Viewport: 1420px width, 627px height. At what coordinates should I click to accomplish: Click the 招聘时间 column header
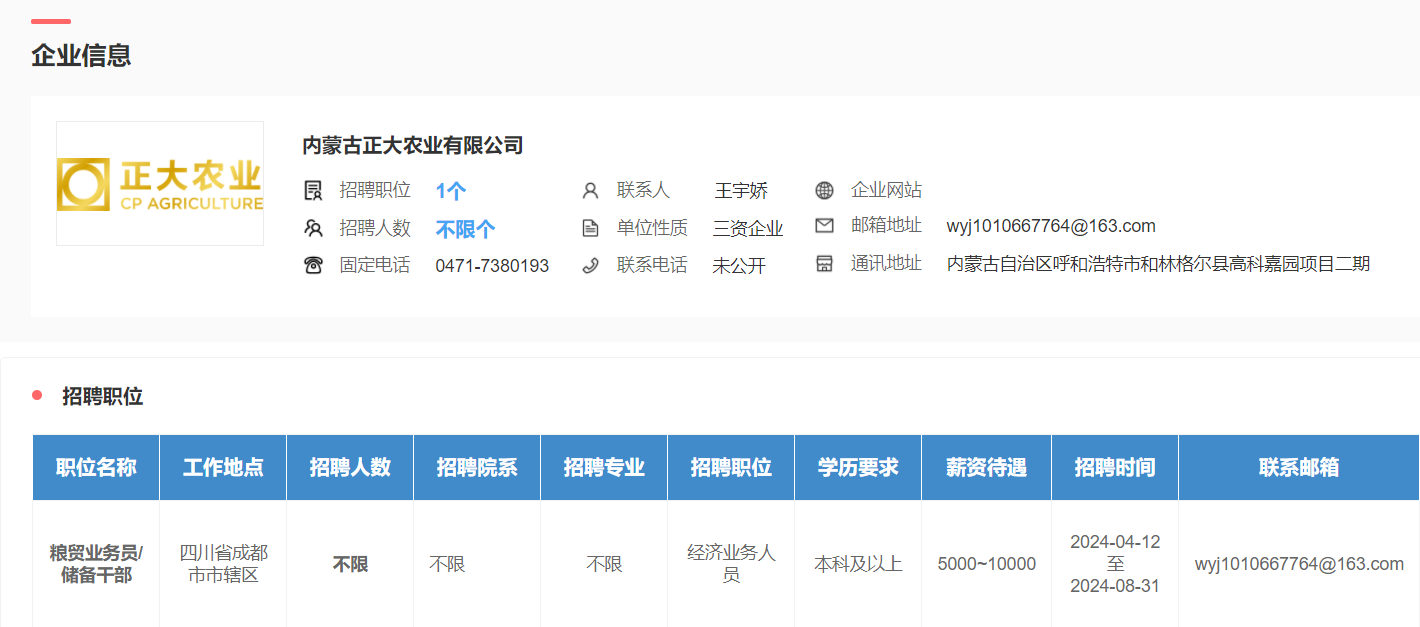click(1114, 467)
